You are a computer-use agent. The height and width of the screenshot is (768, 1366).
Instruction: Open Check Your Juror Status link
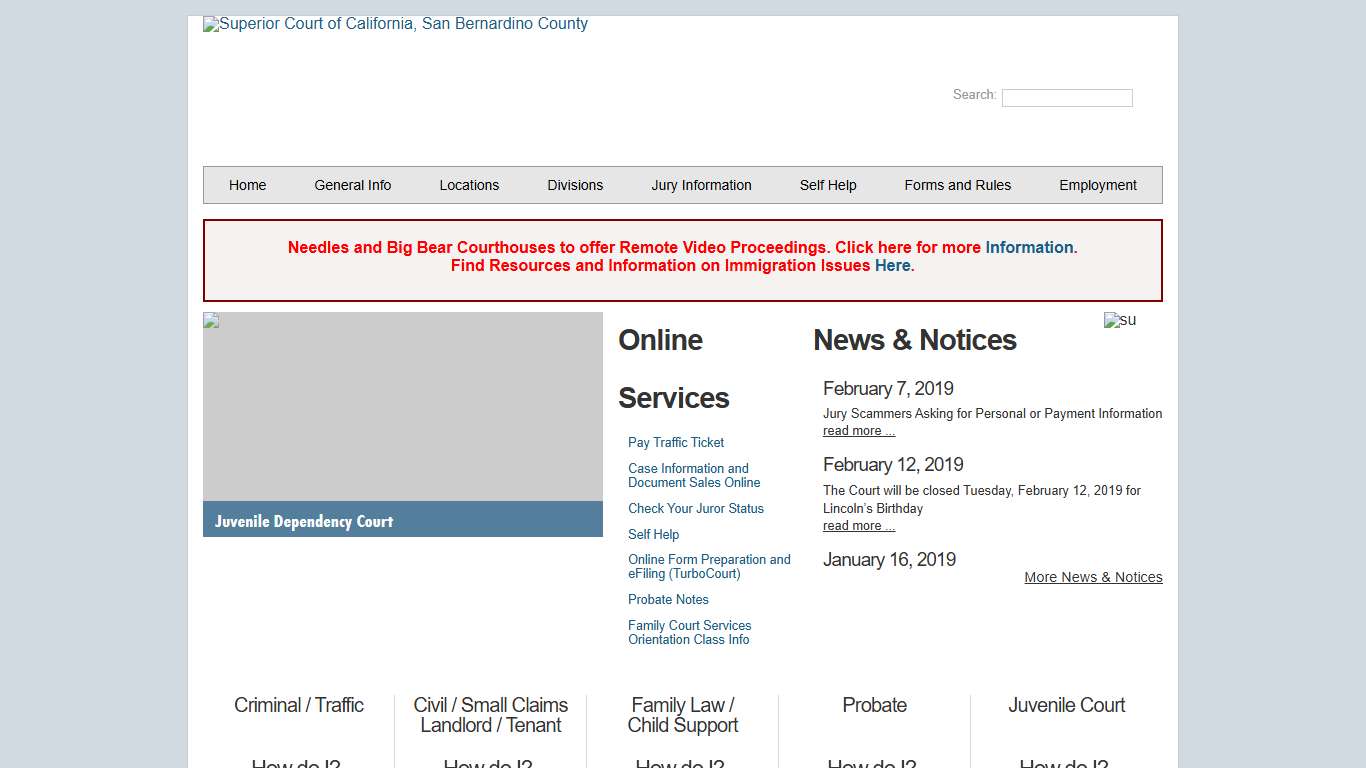point(695,508)
